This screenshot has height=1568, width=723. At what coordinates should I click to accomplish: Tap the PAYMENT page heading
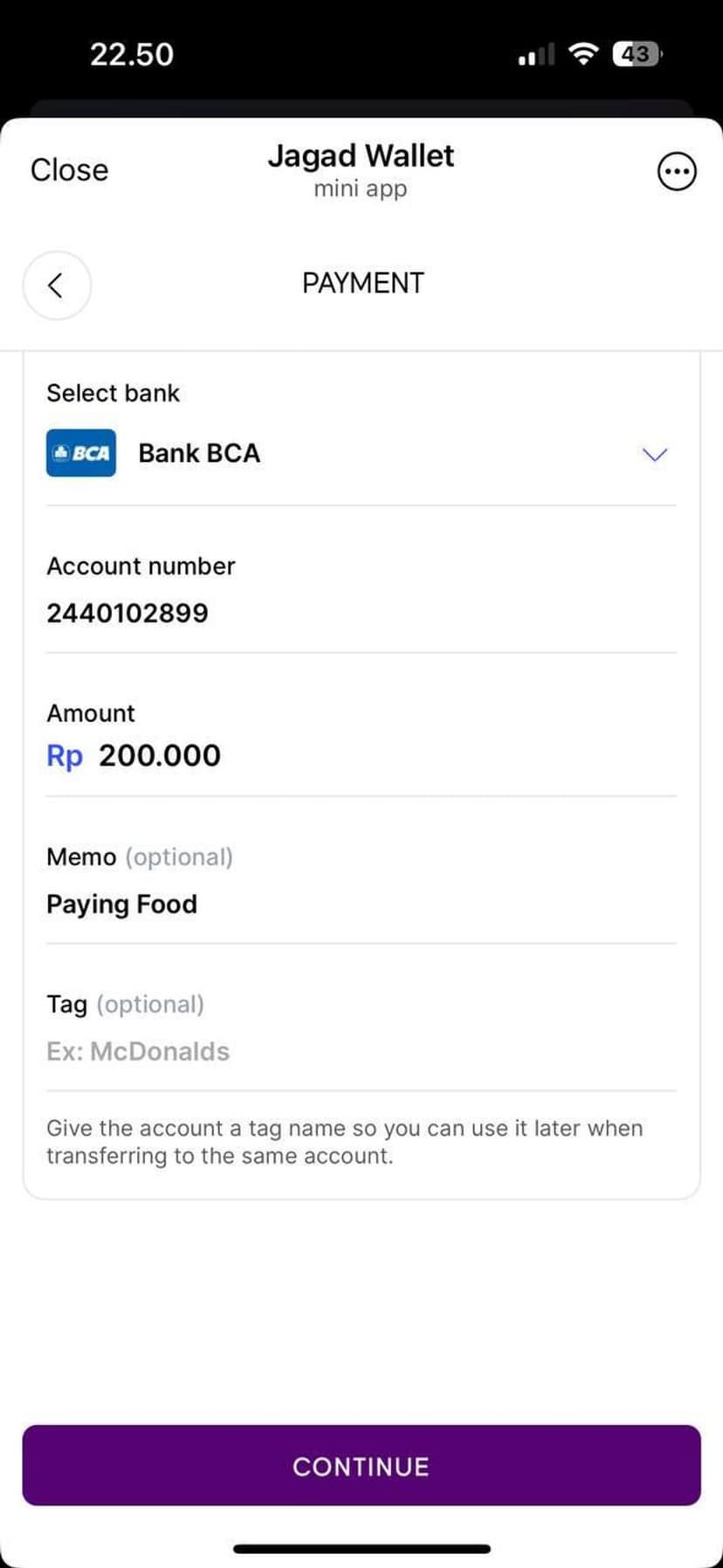[x=362, y=283]
